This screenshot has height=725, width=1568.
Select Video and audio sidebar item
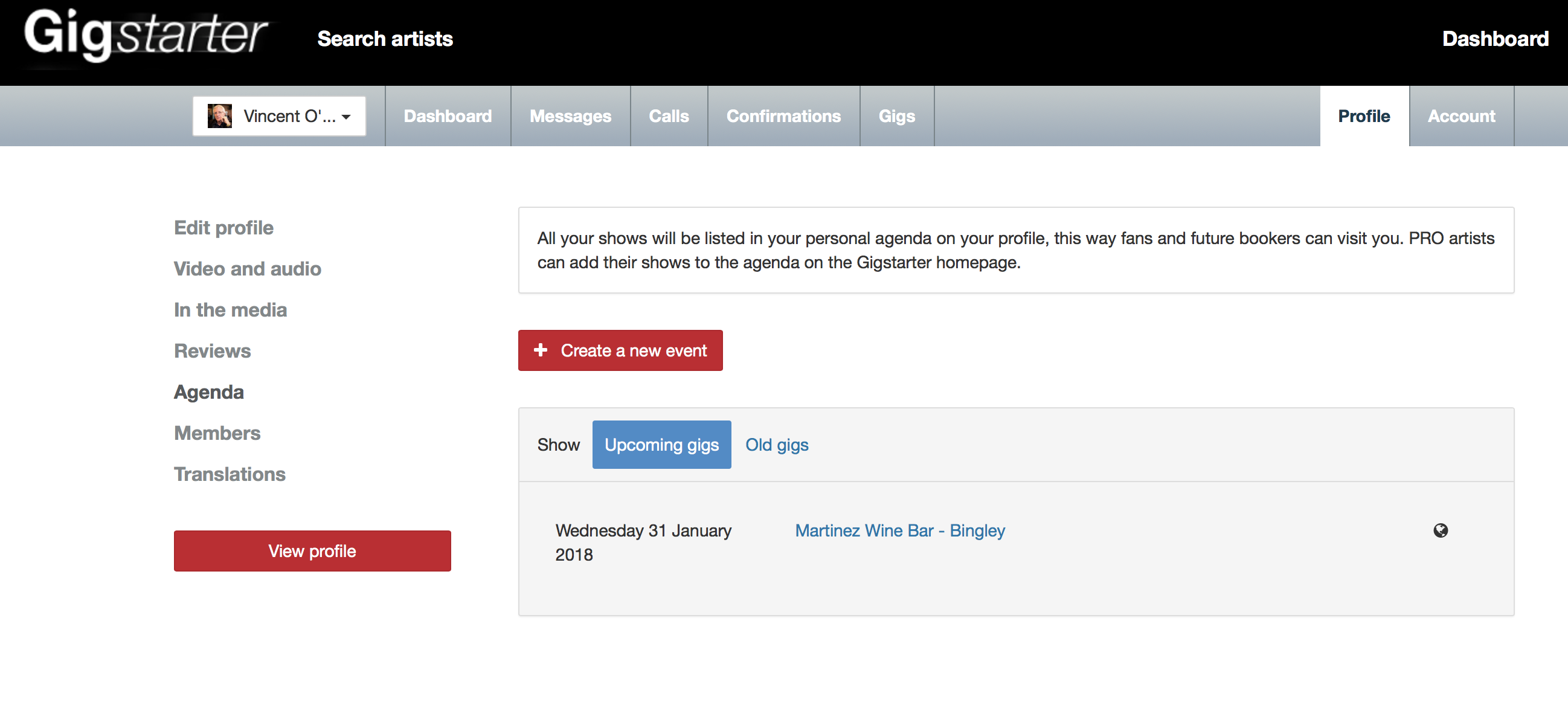pos(247,268)
